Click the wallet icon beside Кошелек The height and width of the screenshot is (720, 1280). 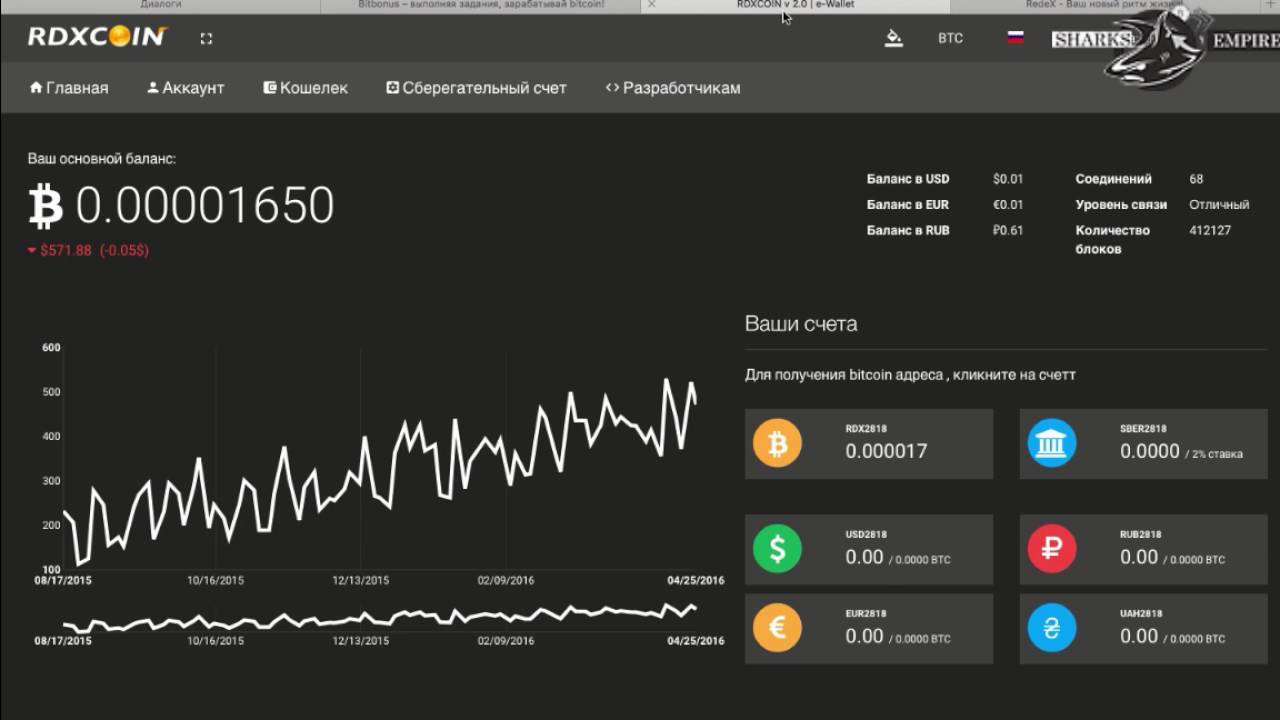point(270,88)
